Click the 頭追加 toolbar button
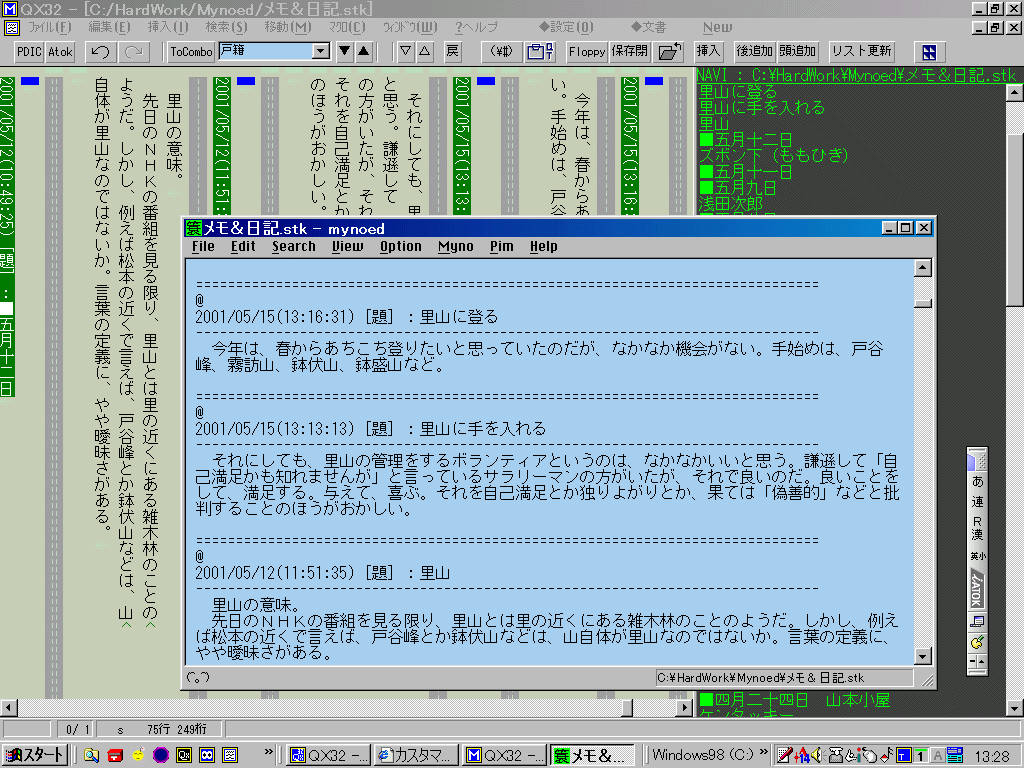The width and height of the screenshot is (1024, 768). 797,51
